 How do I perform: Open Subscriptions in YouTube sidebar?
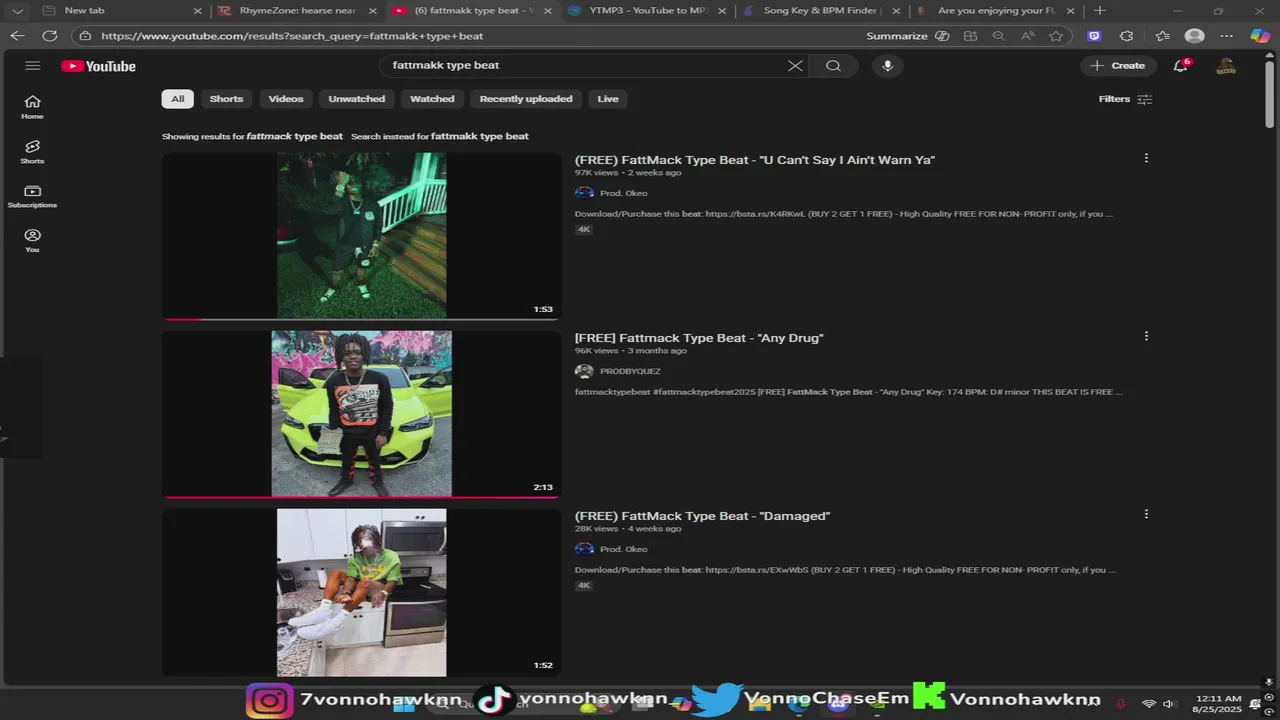(32, 196)
